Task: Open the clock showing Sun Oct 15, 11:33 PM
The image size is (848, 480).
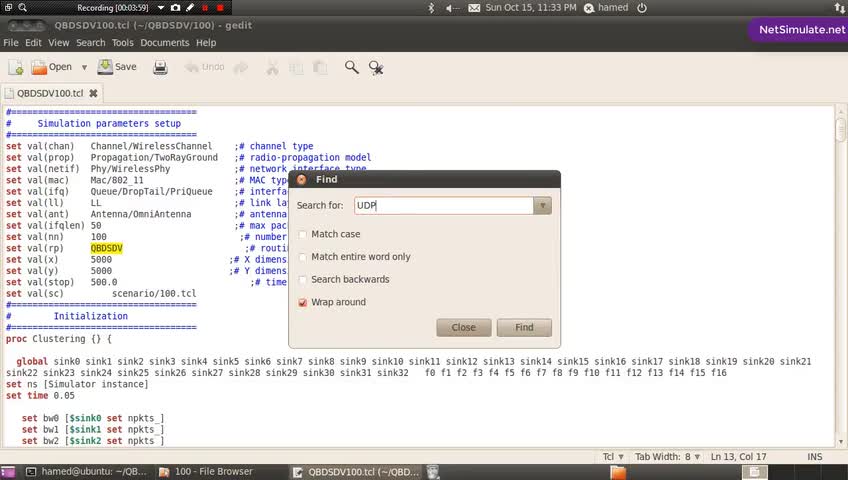Action: click(x=531, y=8)
